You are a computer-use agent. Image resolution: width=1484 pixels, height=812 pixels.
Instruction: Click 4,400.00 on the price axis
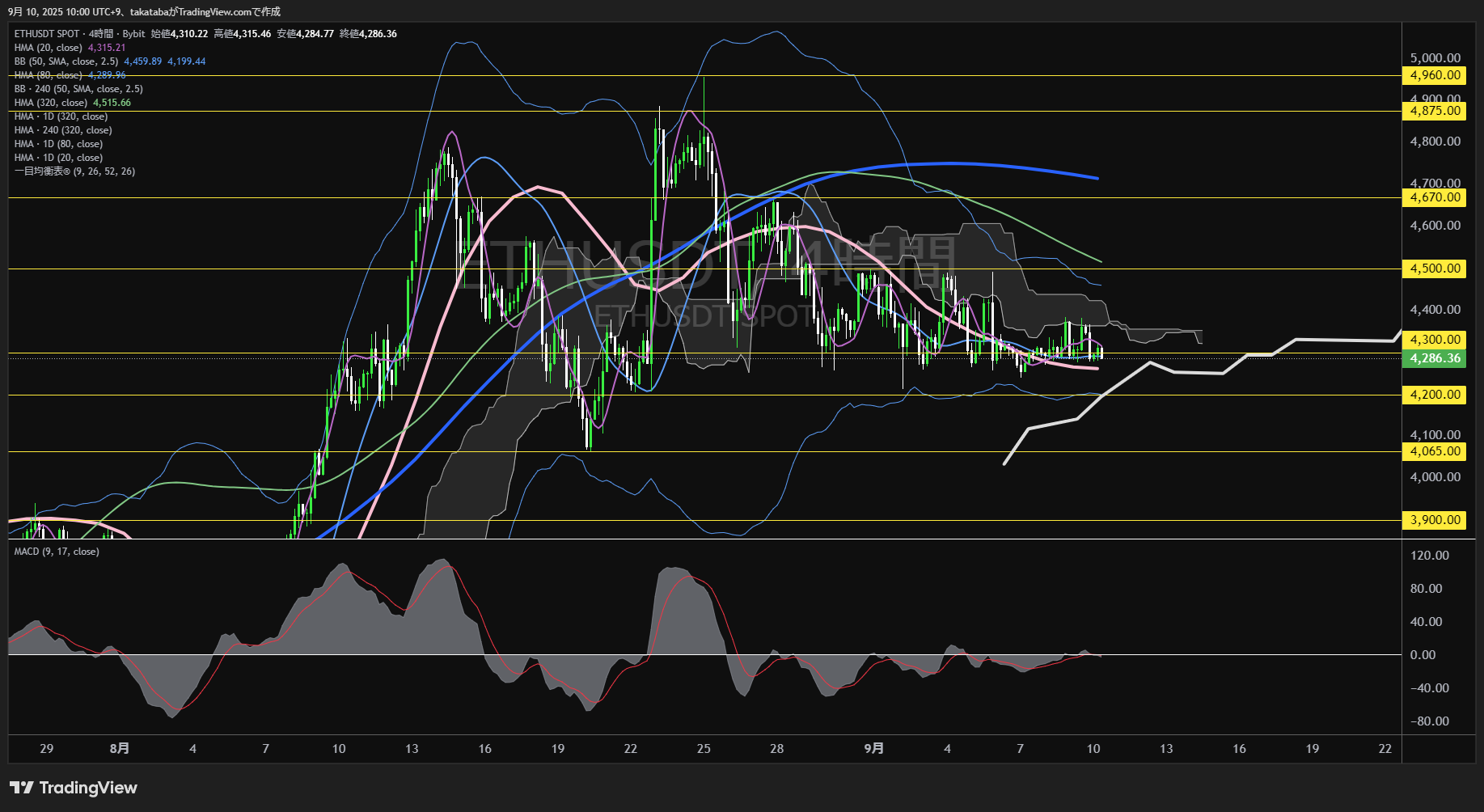pos(1435,310)
